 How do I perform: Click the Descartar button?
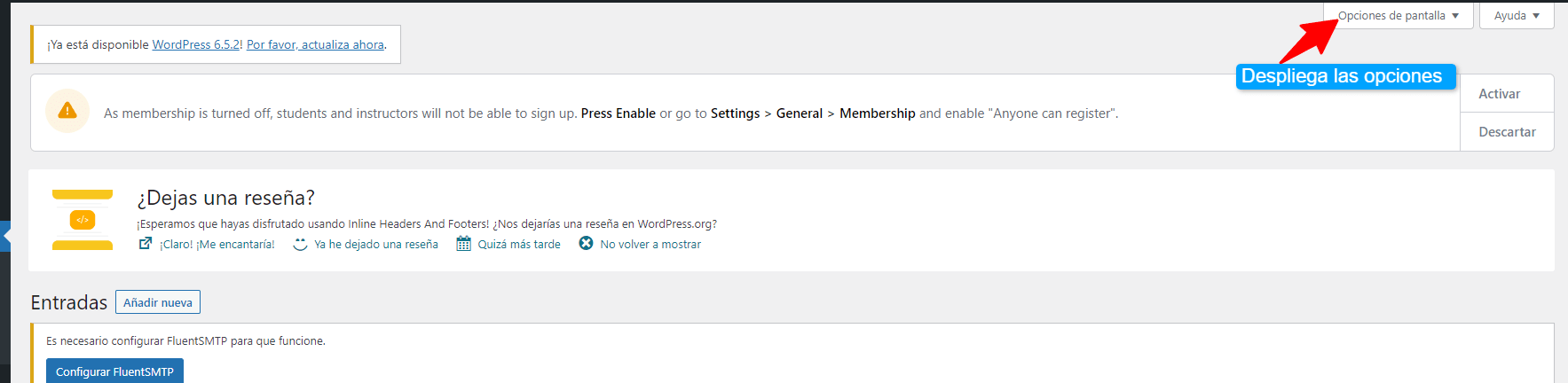1507,132
